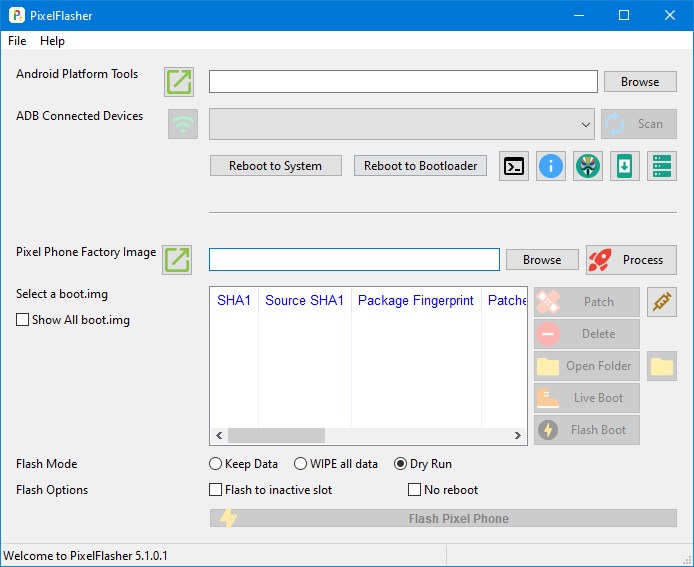Browse for Pixel factory image file
Image resolution: width=694 pixels, height=567 pixels.
(x=542, y=260)
